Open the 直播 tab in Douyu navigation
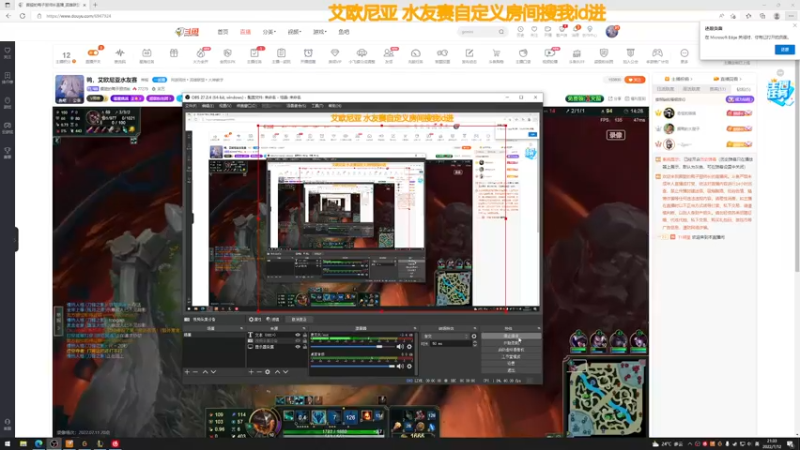This screenshot has height=450, width=800. pyautogui.click(x=245, y=32)
